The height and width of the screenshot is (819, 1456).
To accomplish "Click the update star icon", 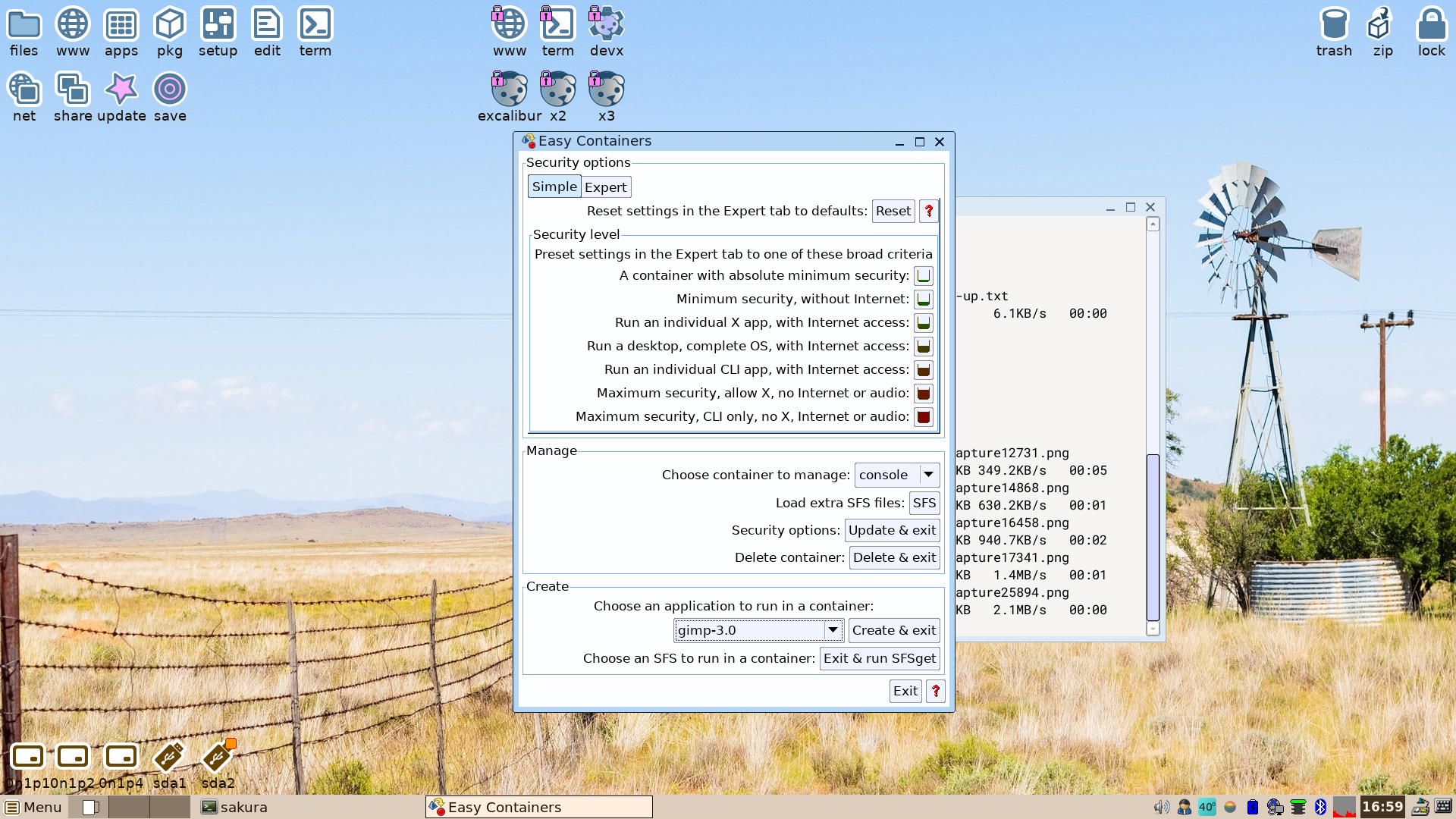I will pos(121,97).
